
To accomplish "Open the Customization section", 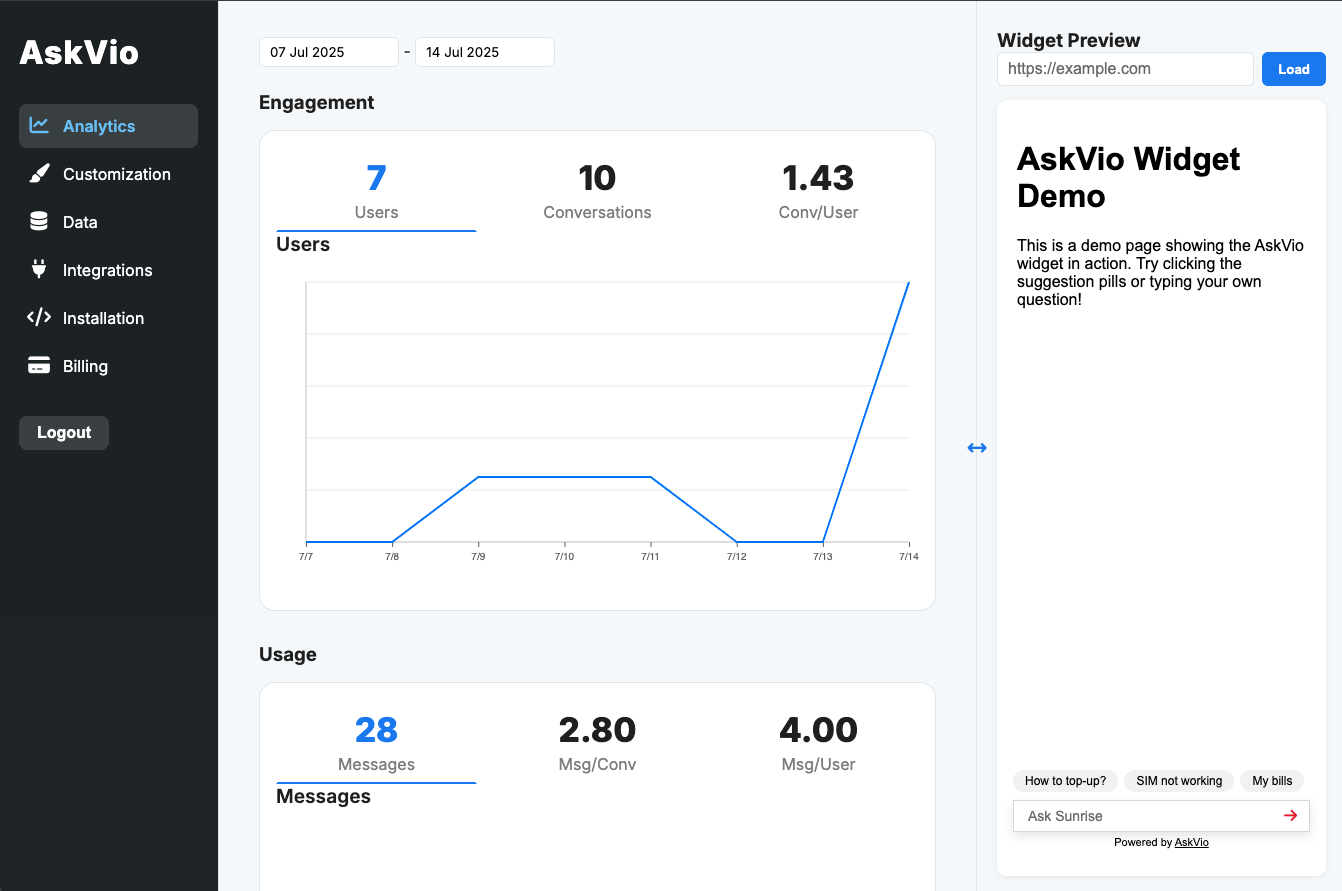I will (x=108, y=174).
